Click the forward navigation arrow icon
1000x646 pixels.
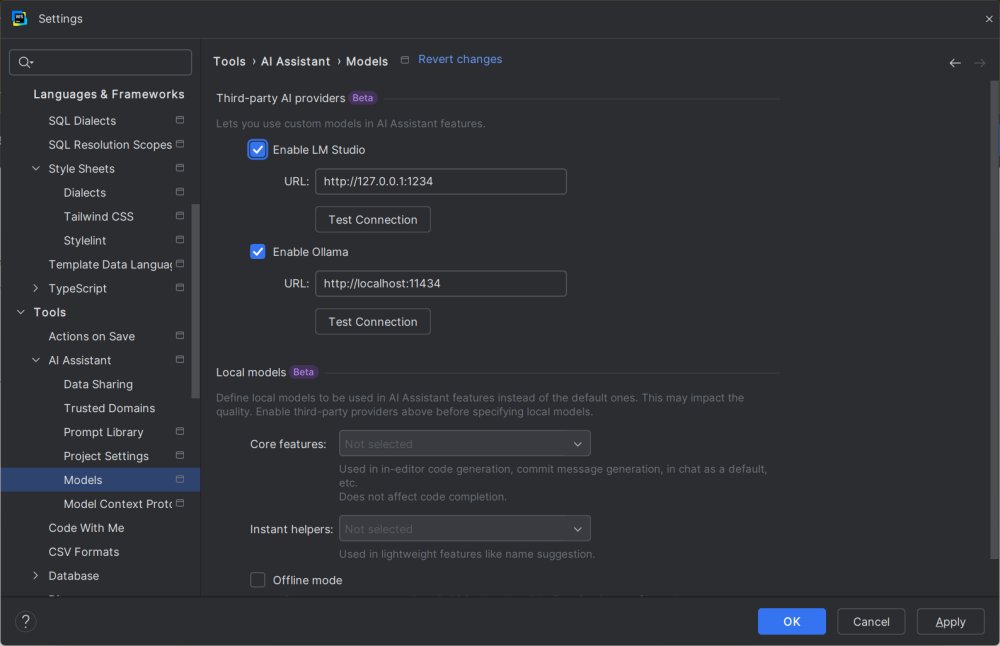tap(980, 63)
